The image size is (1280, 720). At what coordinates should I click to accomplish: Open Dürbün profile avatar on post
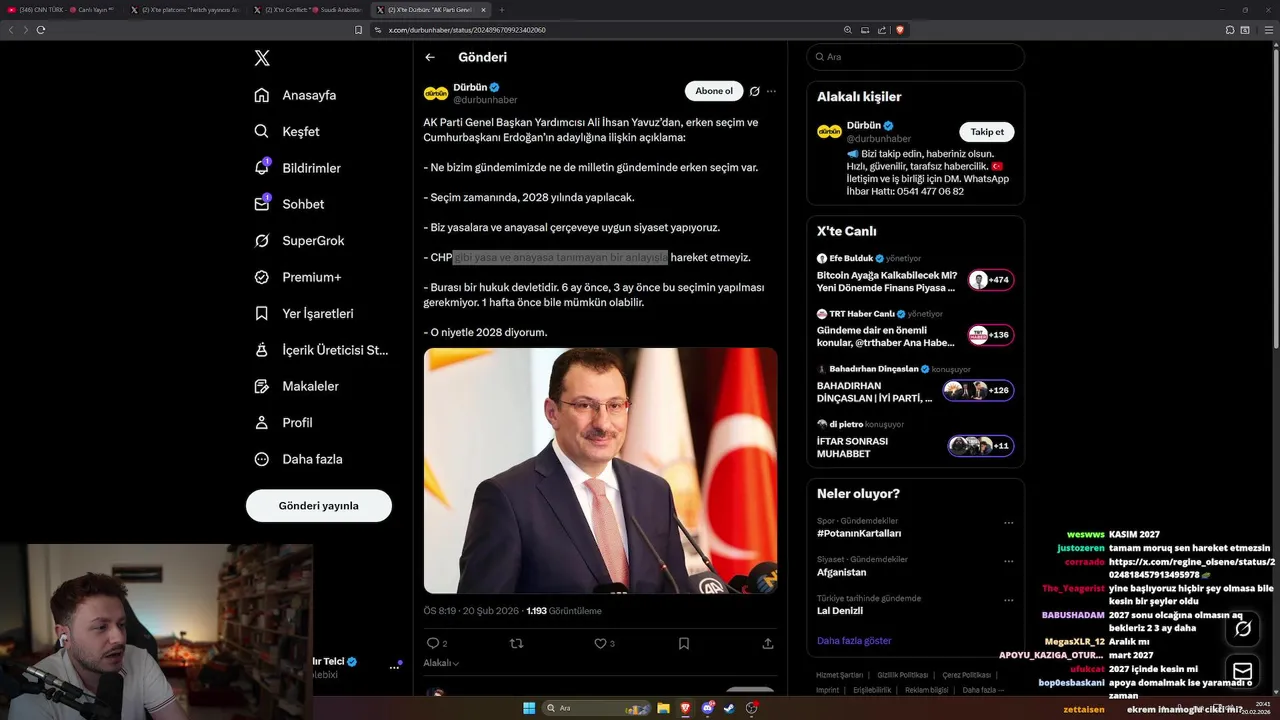[436, 93]
